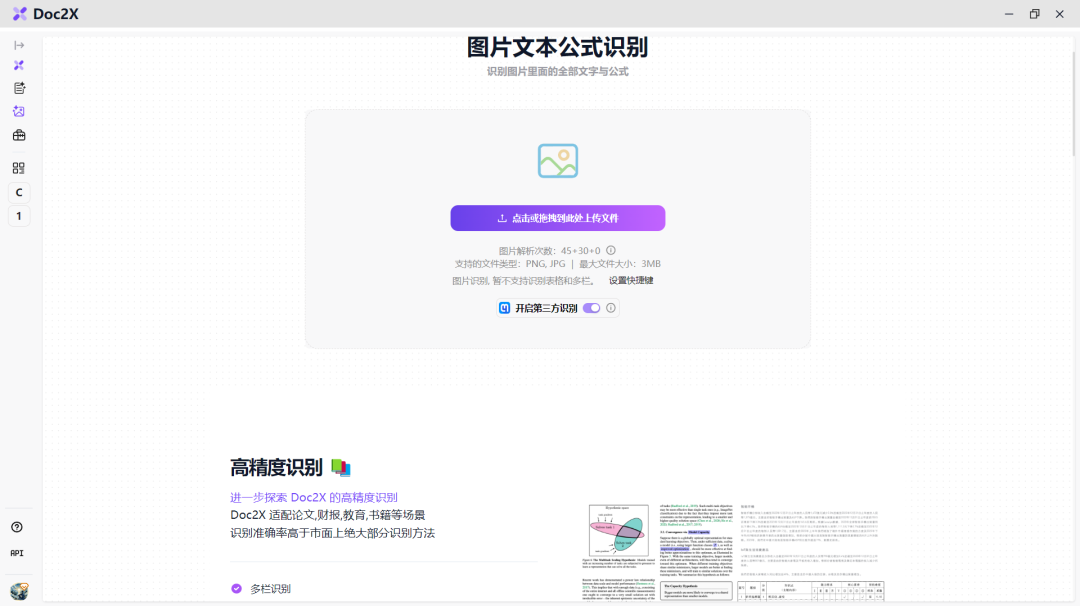The height and width of the screenshot is (606, 1080).
Task: Click the user avatar at bottom left
Action: coord(19,591)
